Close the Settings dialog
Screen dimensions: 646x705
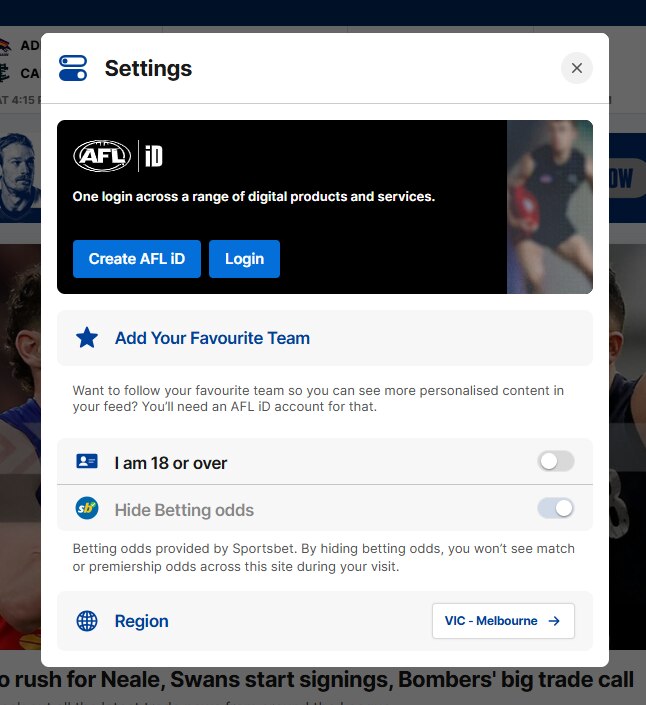pyautogui.click(x=577, y=68)
